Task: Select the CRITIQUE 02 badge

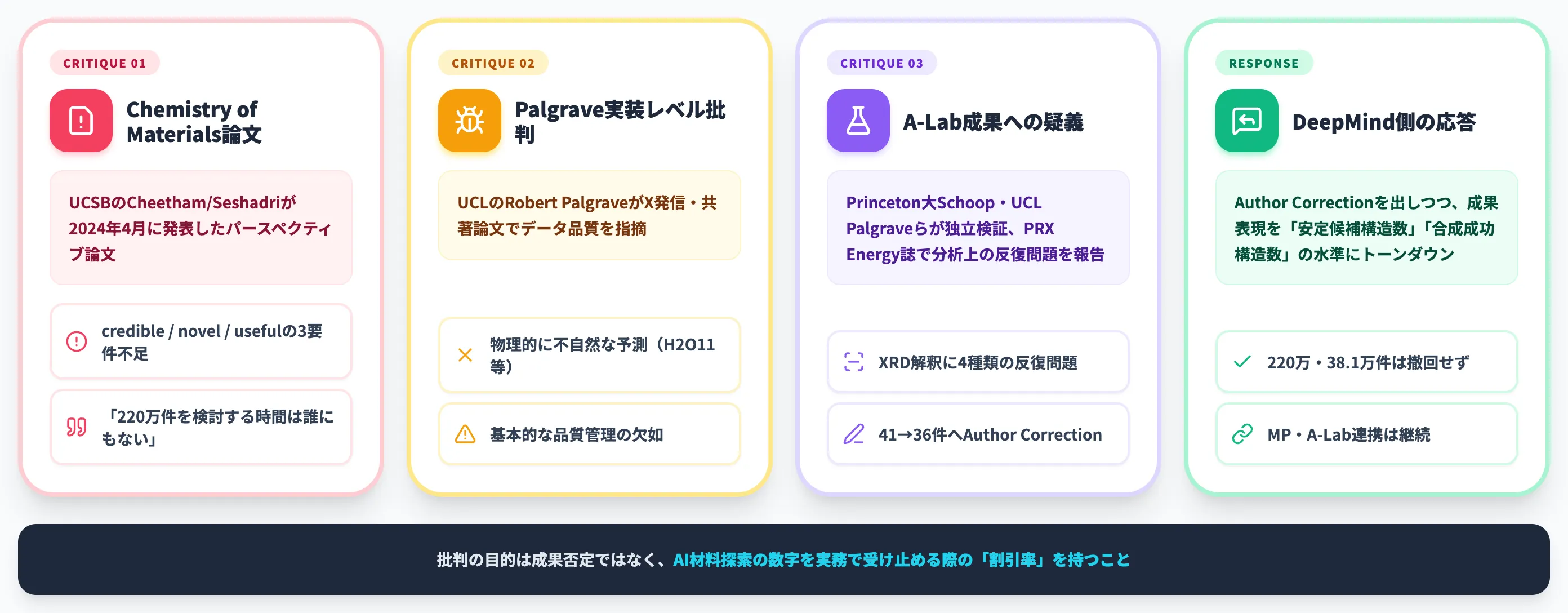Action: point(493,63)
